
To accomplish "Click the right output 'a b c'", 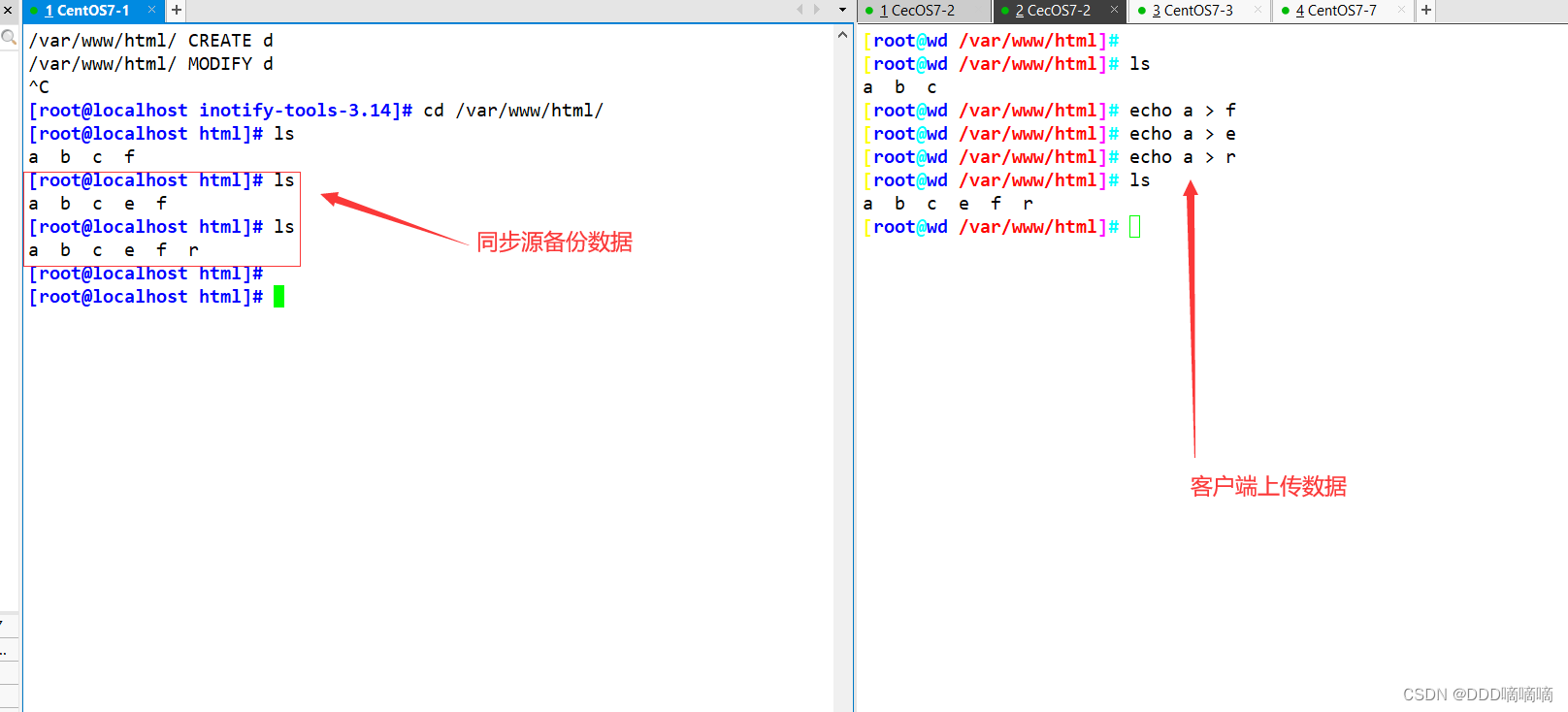I will (x=900, y=87).
